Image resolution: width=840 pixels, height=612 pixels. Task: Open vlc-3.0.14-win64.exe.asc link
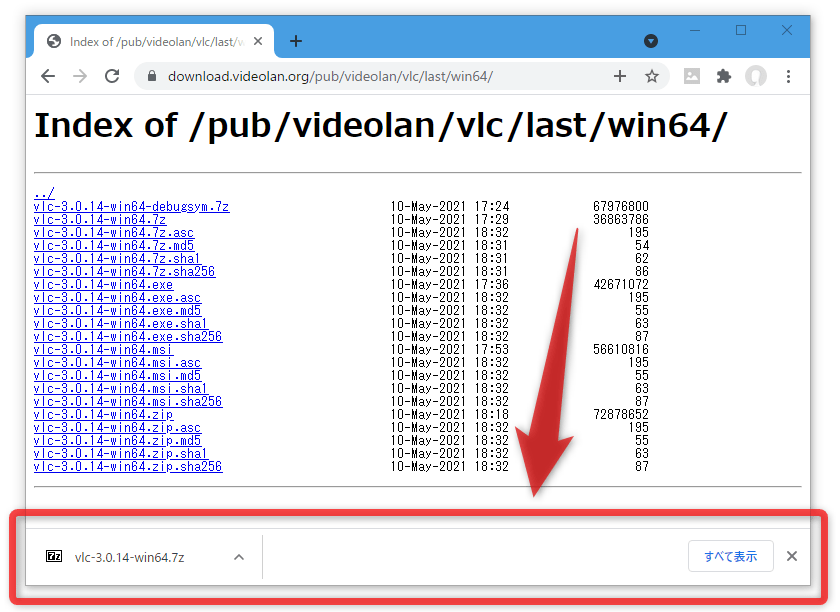point(117,297)
